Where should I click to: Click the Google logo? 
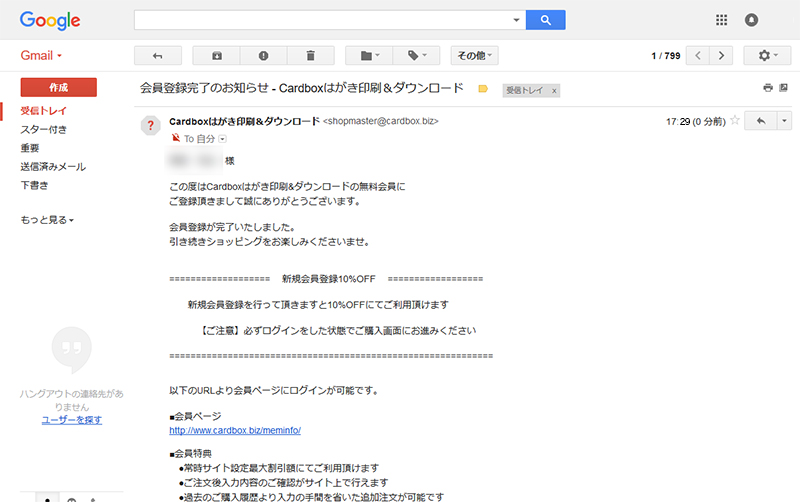(50, 20)
